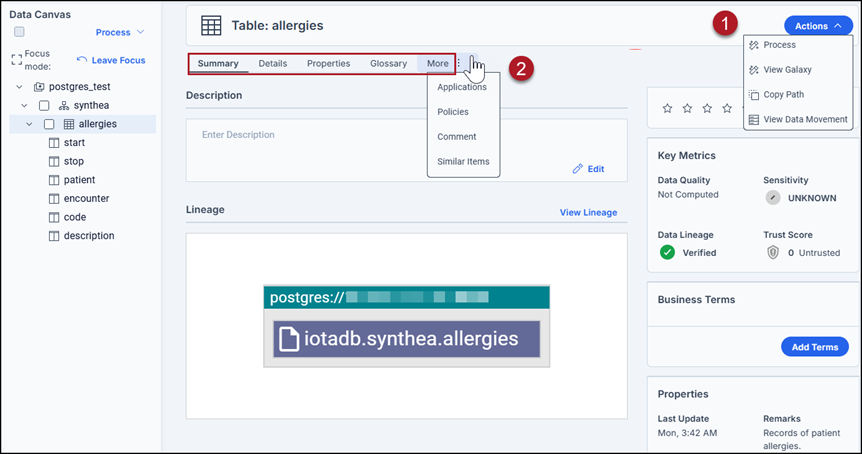
Task: Click the Trust Score shield icon
Action: pos(773,252)
